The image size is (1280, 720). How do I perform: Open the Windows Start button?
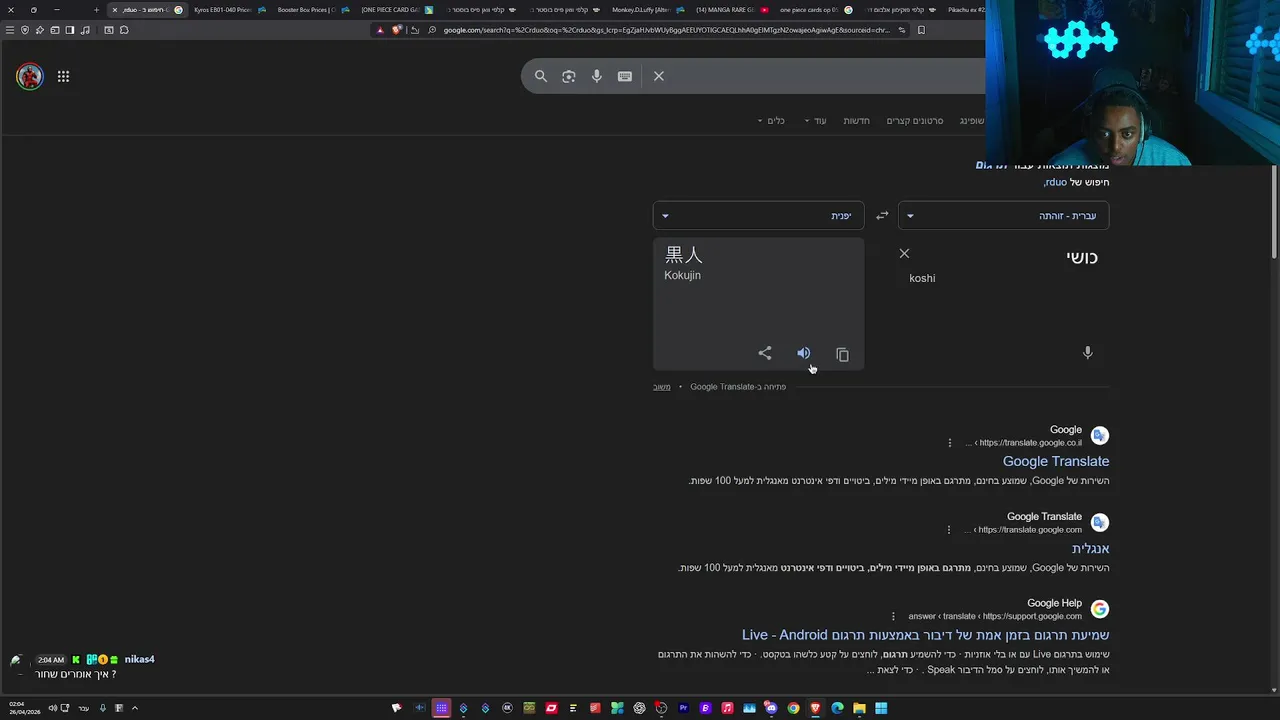point(881,708)
